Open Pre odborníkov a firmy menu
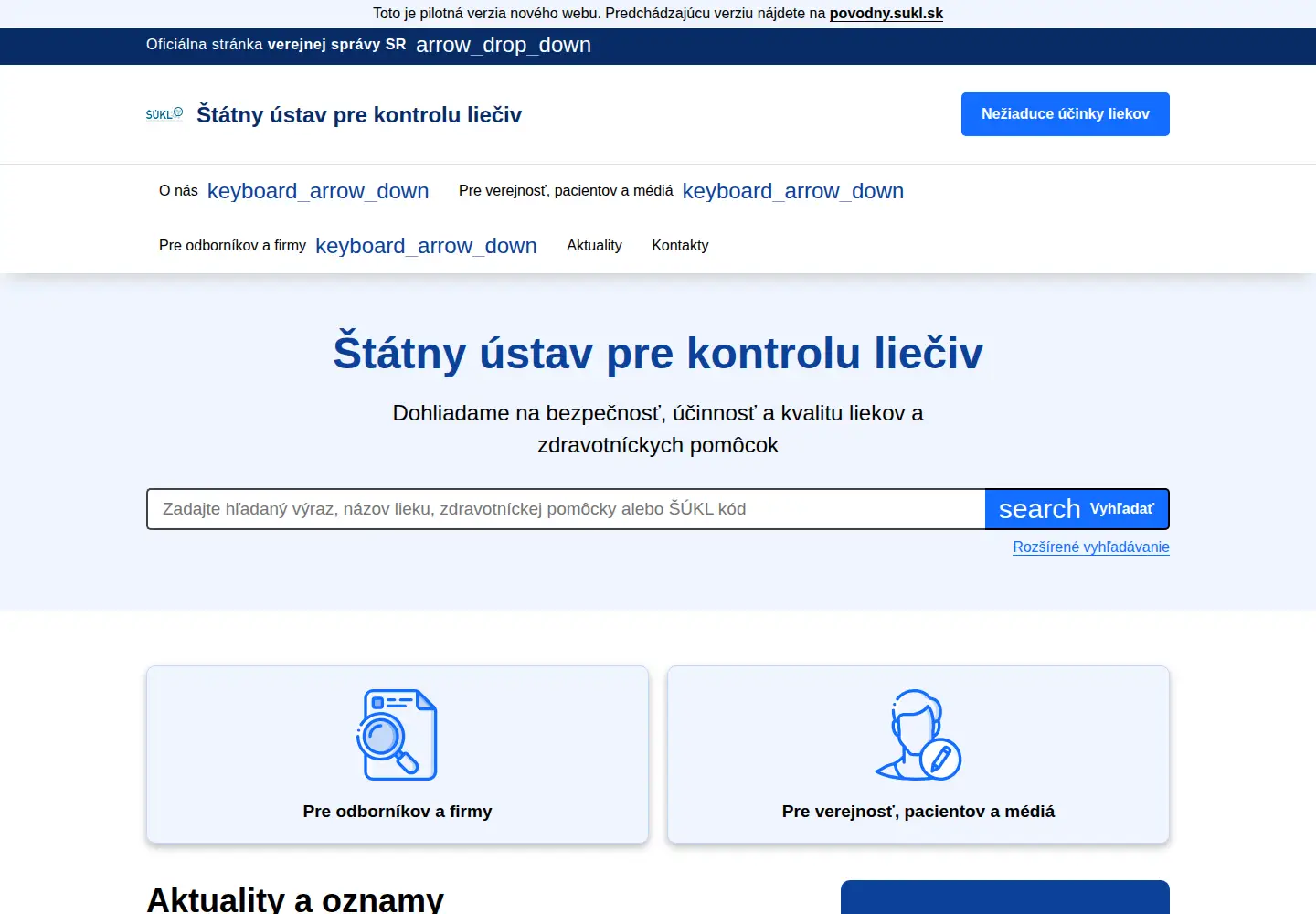 click(x=232, y=246)
